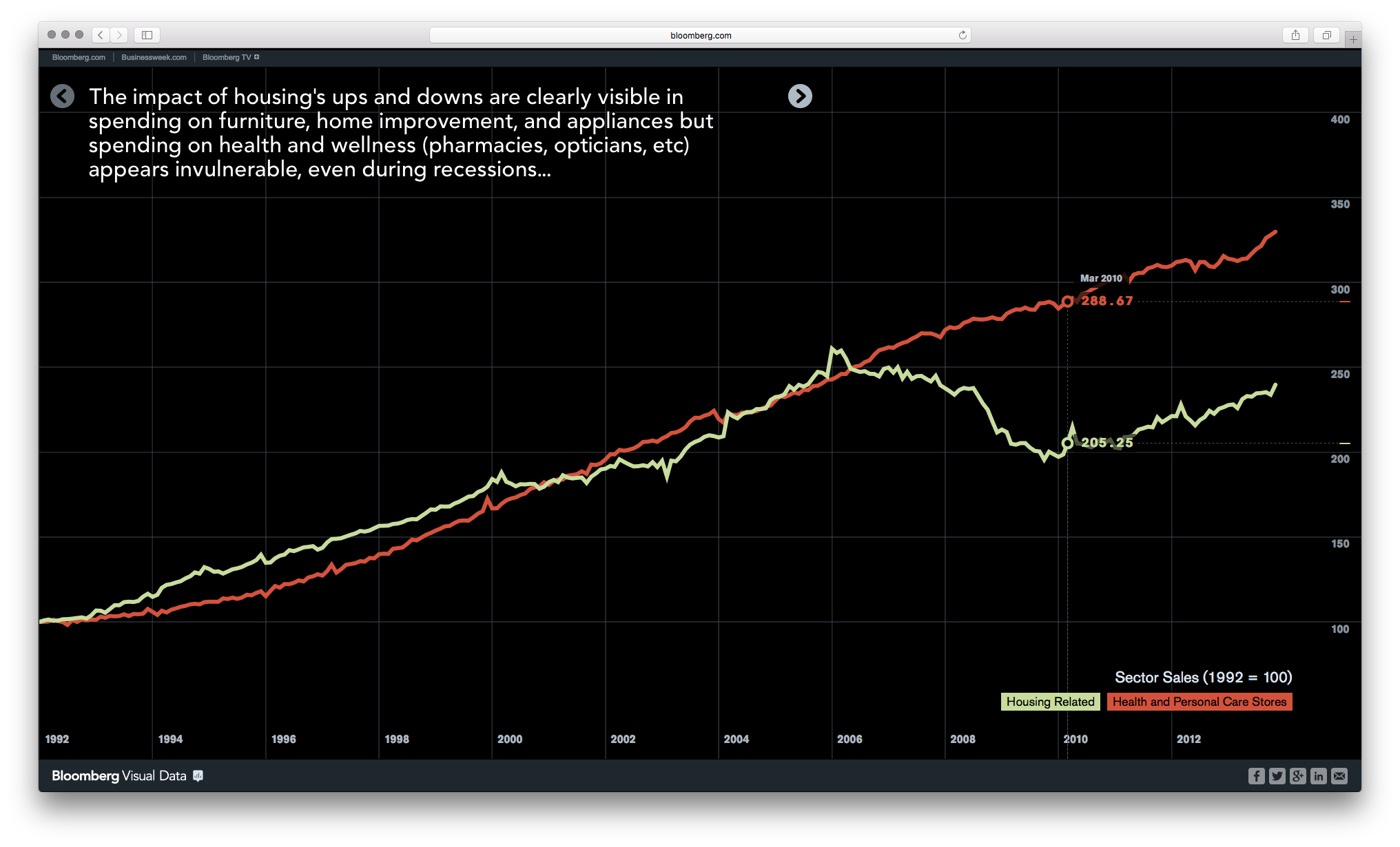Email the chart using the envelope icon
The width and height of the screenshot is (1400, 847).
coord(1339,776)
